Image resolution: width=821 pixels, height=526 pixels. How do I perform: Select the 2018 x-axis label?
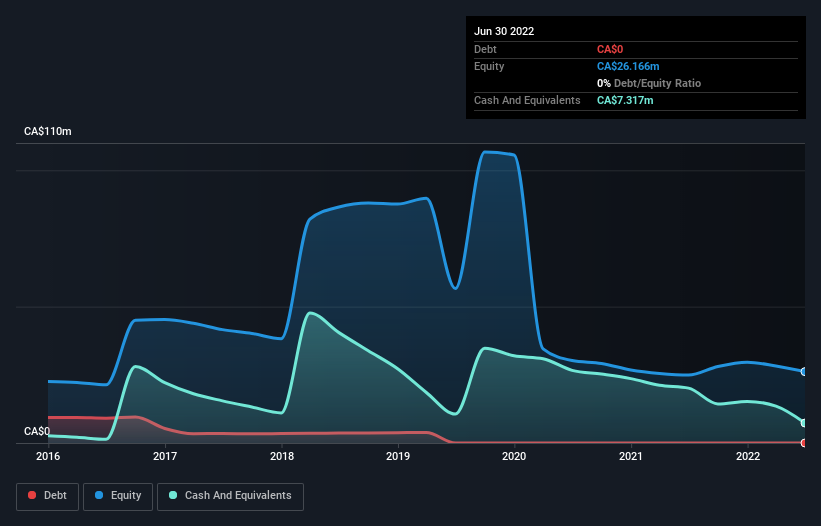(x=282, y=456)
